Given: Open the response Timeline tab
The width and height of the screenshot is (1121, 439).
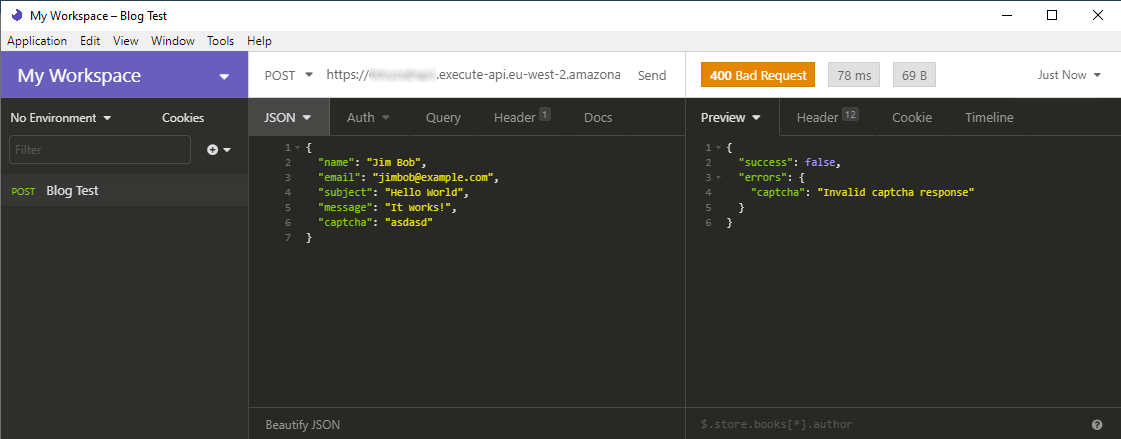Looking at the screenshot, I should point(988,118).
